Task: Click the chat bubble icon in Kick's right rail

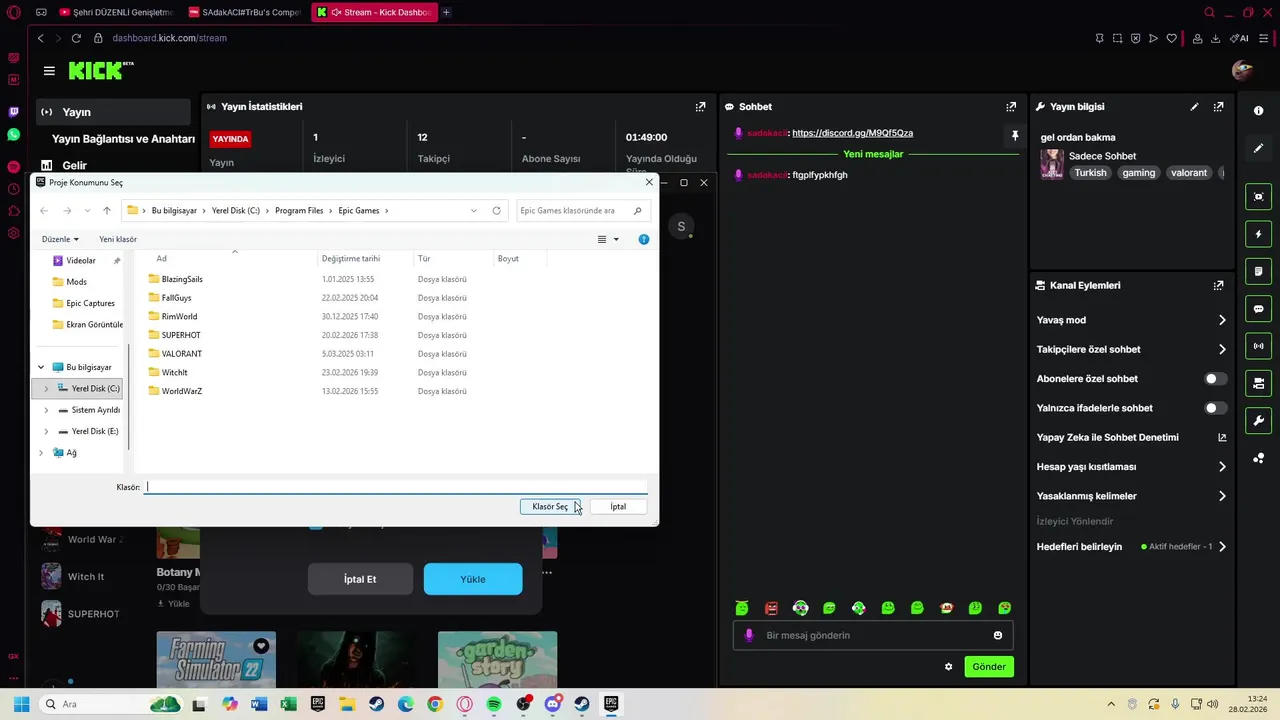Action: (1258, 309)
